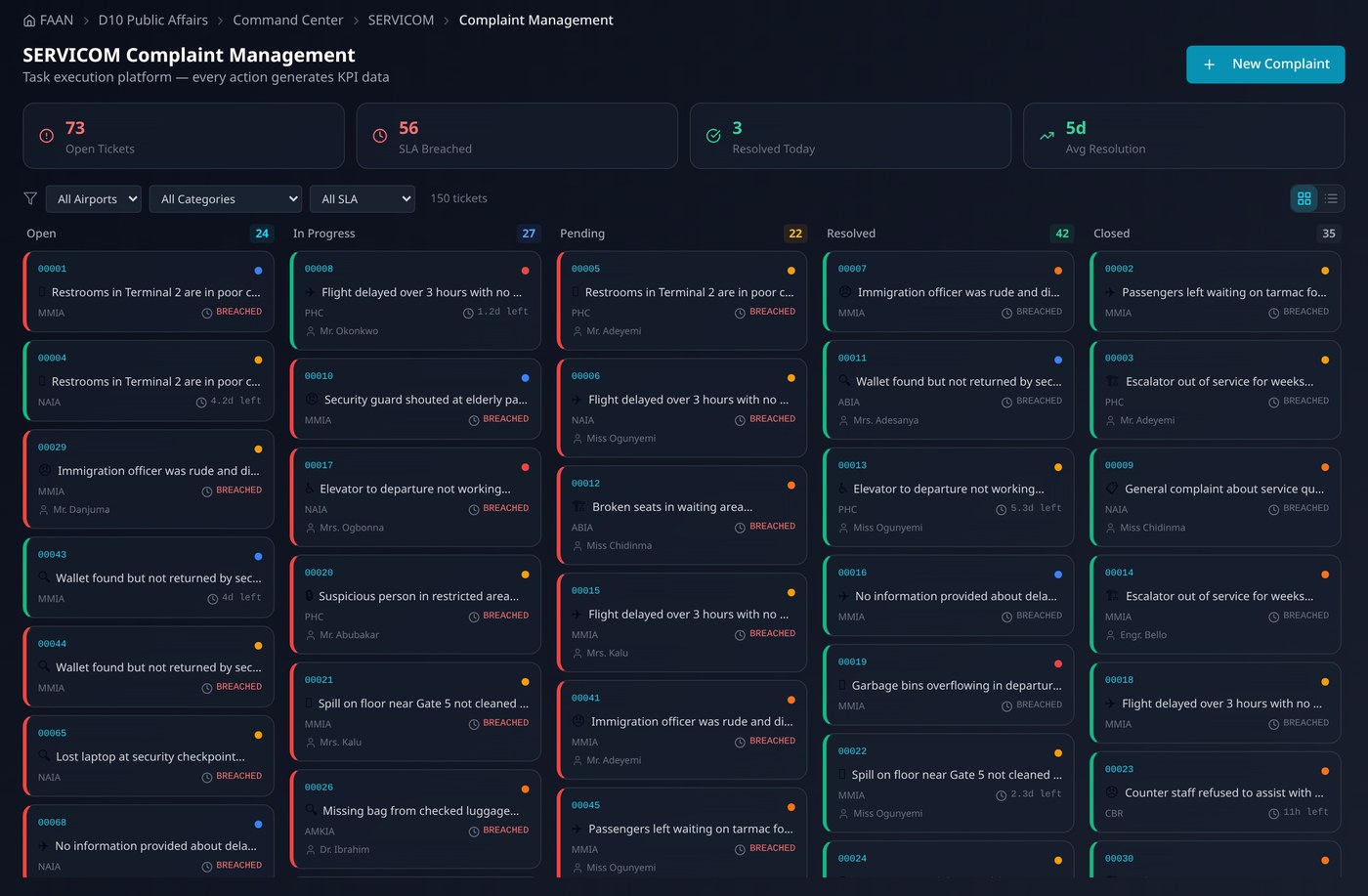Click the blue priority dot on ticket 00001
The width and height of the screenshot is (1368, 896).
tap(258, 271)
